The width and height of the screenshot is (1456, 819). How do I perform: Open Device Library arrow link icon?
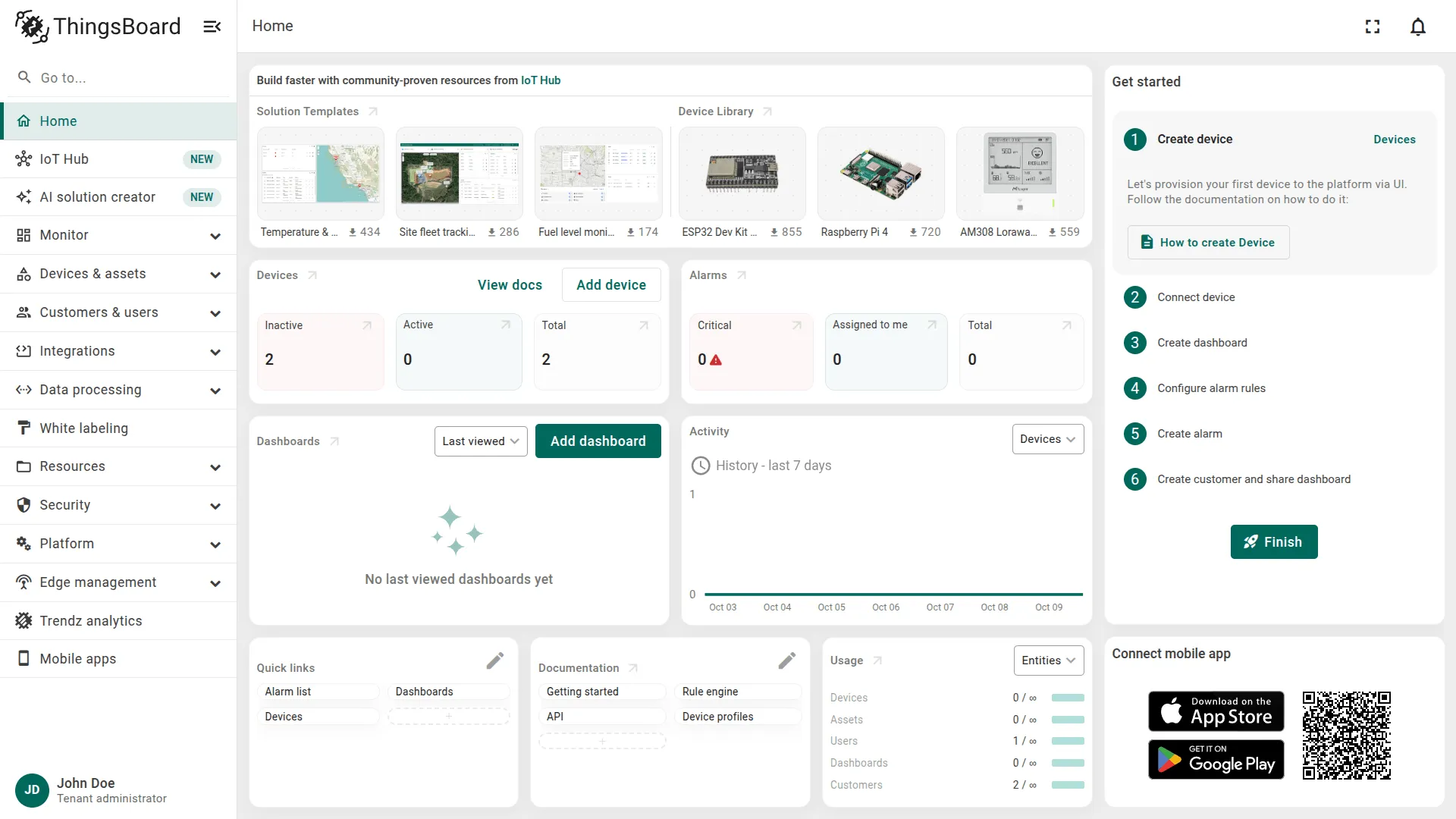tap(767, 111)
